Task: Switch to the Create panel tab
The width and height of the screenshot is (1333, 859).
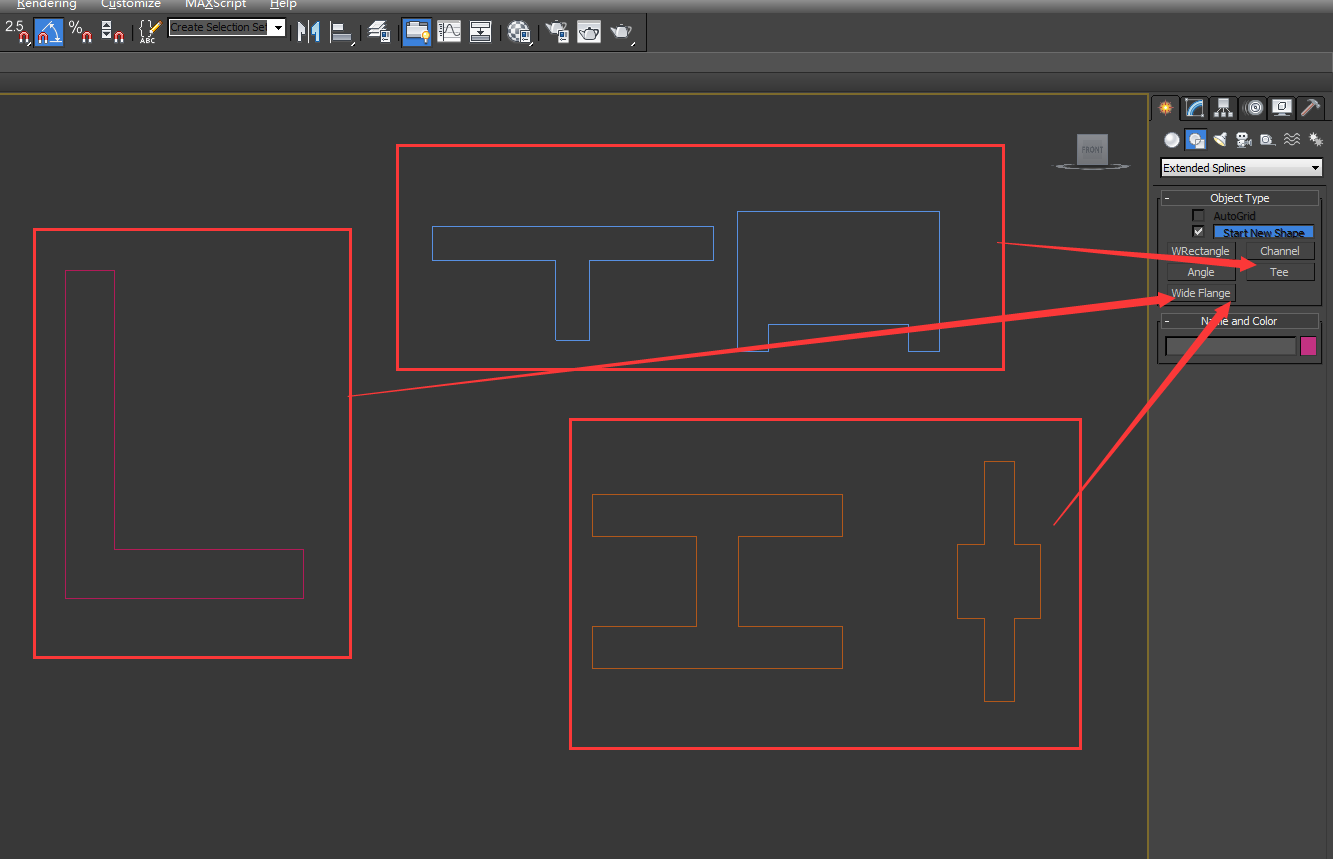Action: tap(1165, 108)
